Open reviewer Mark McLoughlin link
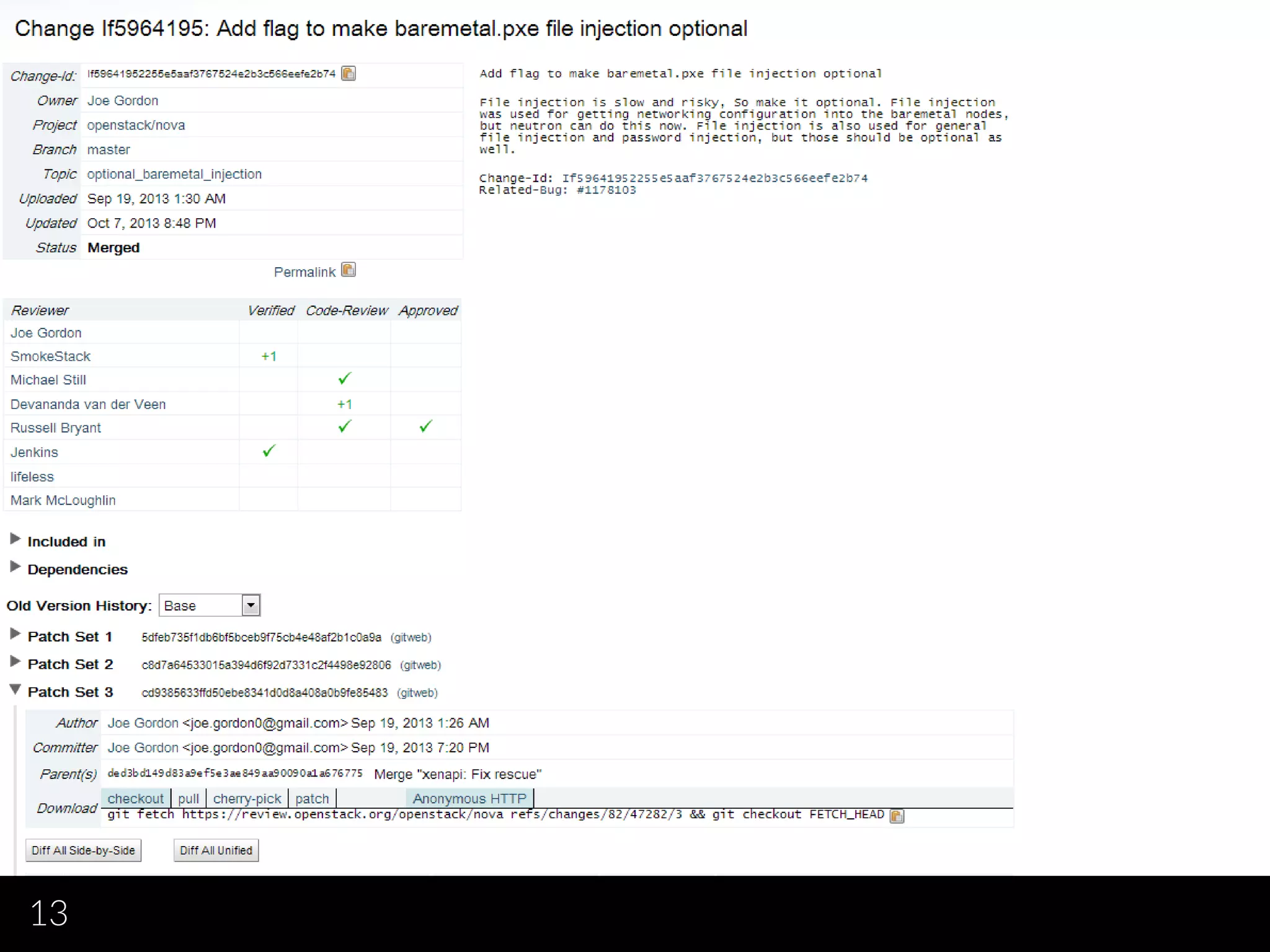Screen dimensions: 1270x952 tap(63, 501)
